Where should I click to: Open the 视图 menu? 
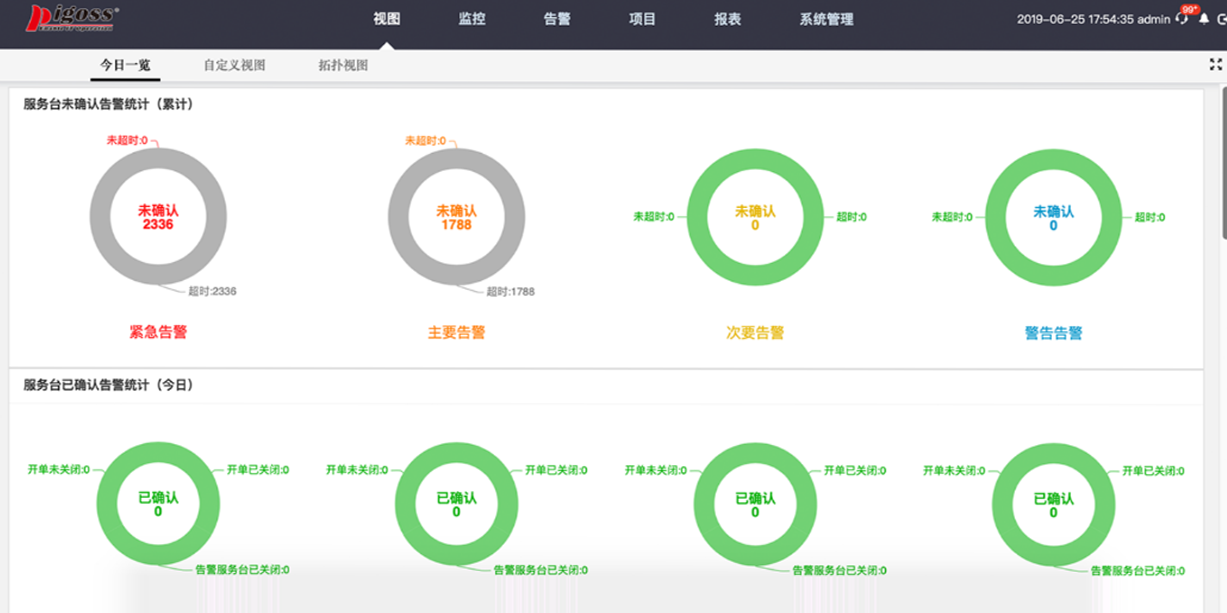(x=385, y=18)
